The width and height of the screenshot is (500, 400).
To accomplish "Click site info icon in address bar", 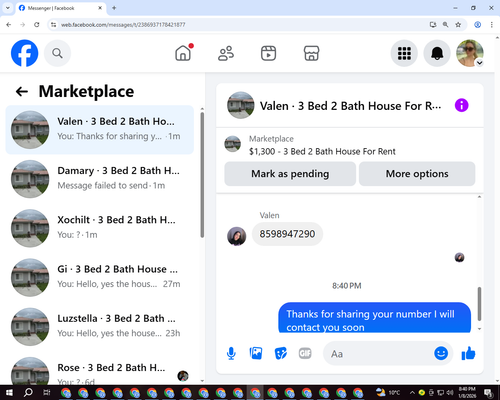I will pos(53,25).
